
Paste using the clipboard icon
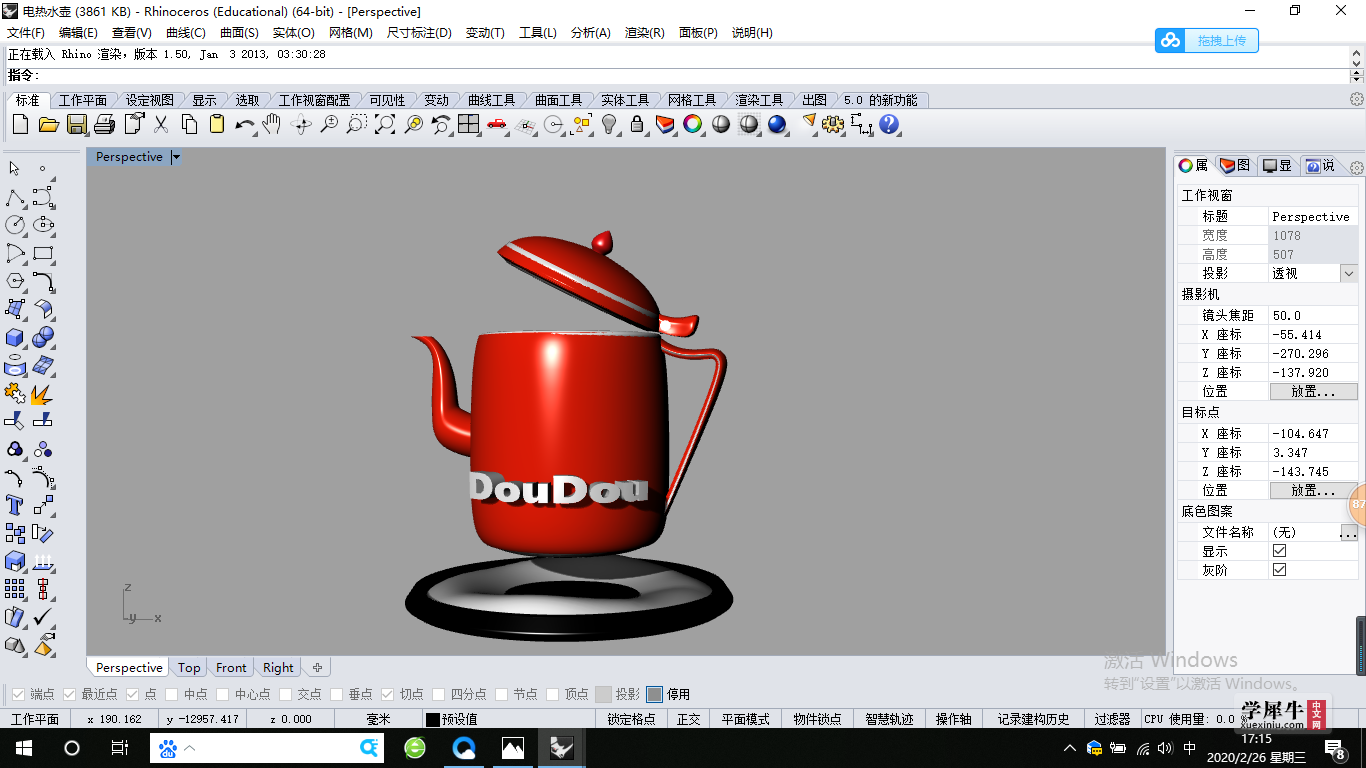[216, 124]
